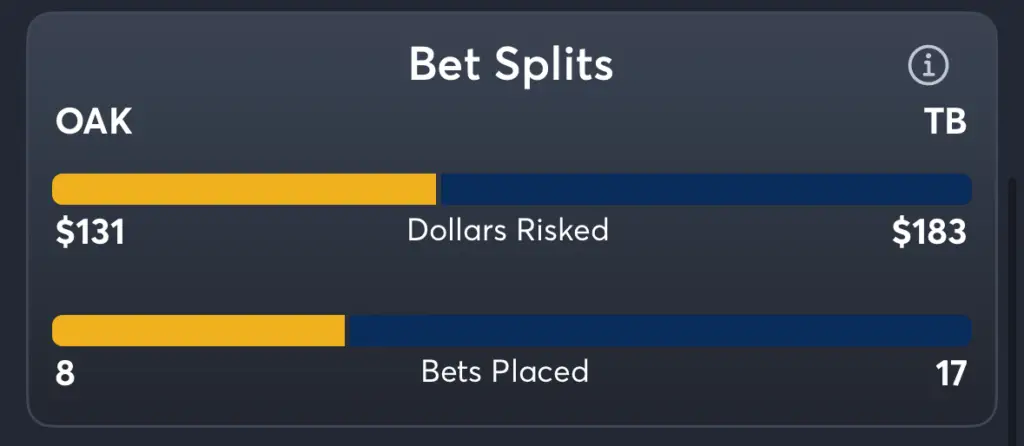The height and width of the screenshot is (446, 1024).
Task: Open the Bet Splits info icon
Action: coord(928,65)
